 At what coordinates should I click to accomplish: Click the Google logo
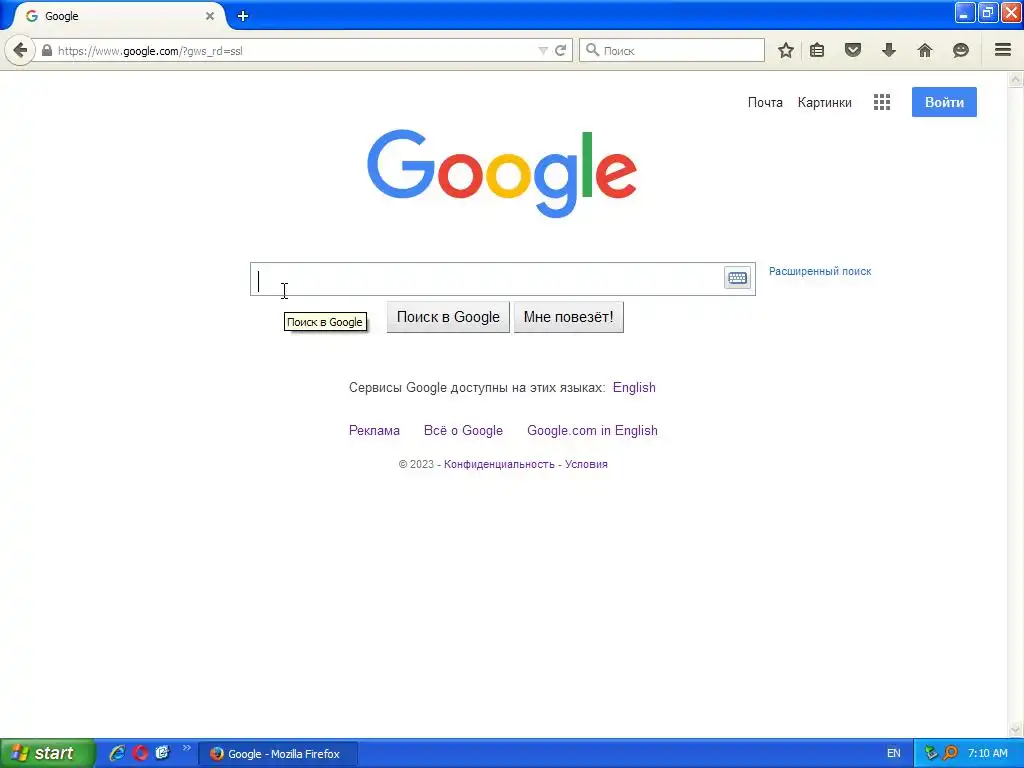click(x=502, y=173)
